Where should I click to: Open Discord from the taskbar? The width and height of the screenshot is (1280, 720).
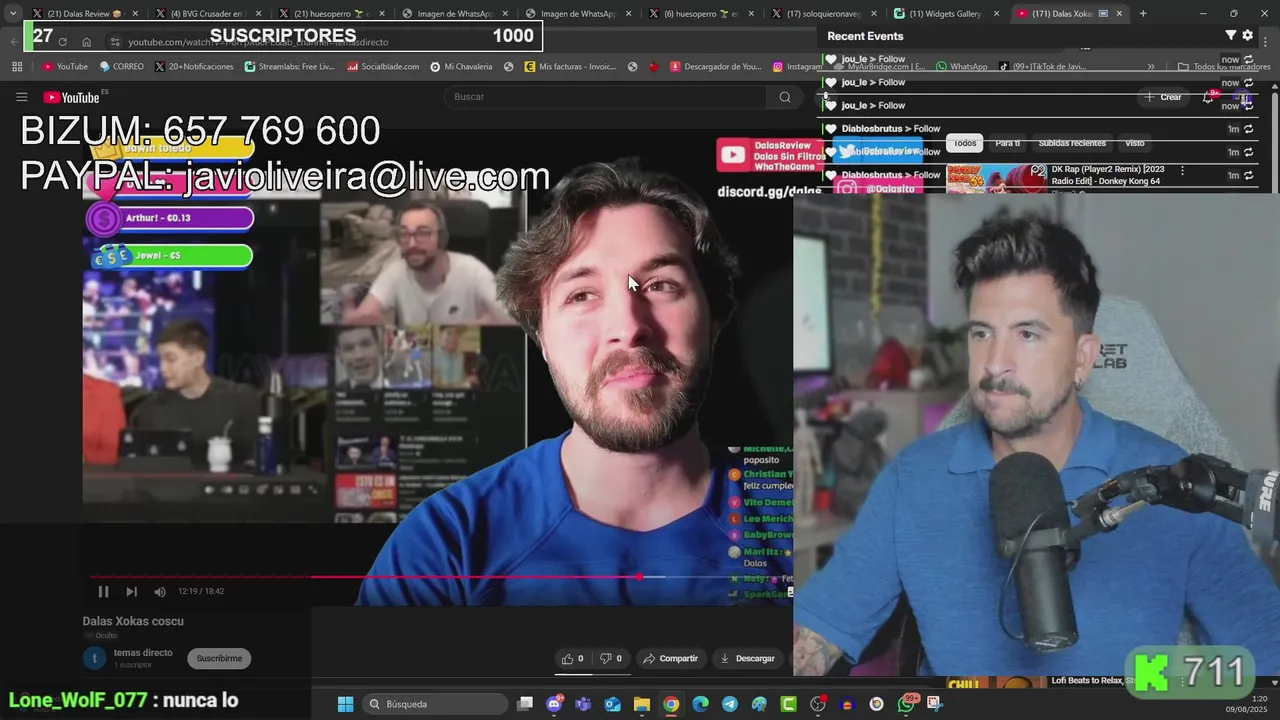point(554,704)
